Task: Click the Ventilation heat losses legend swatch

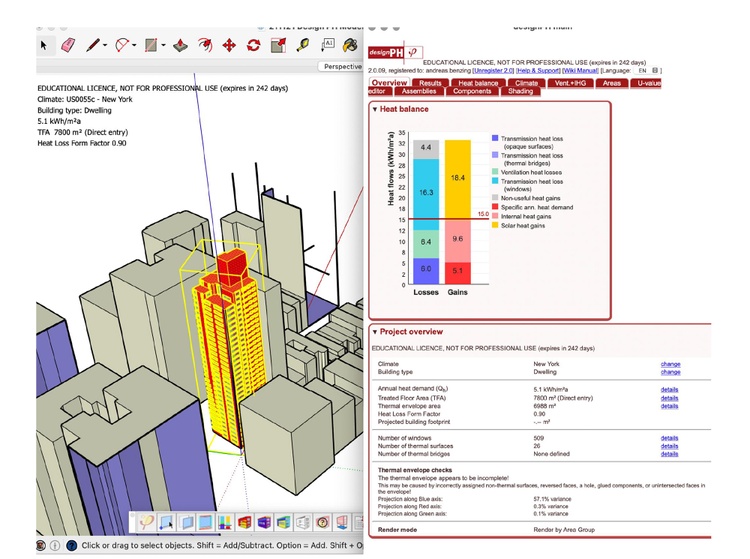Action: pyautogui.click(x=495, y=171)
